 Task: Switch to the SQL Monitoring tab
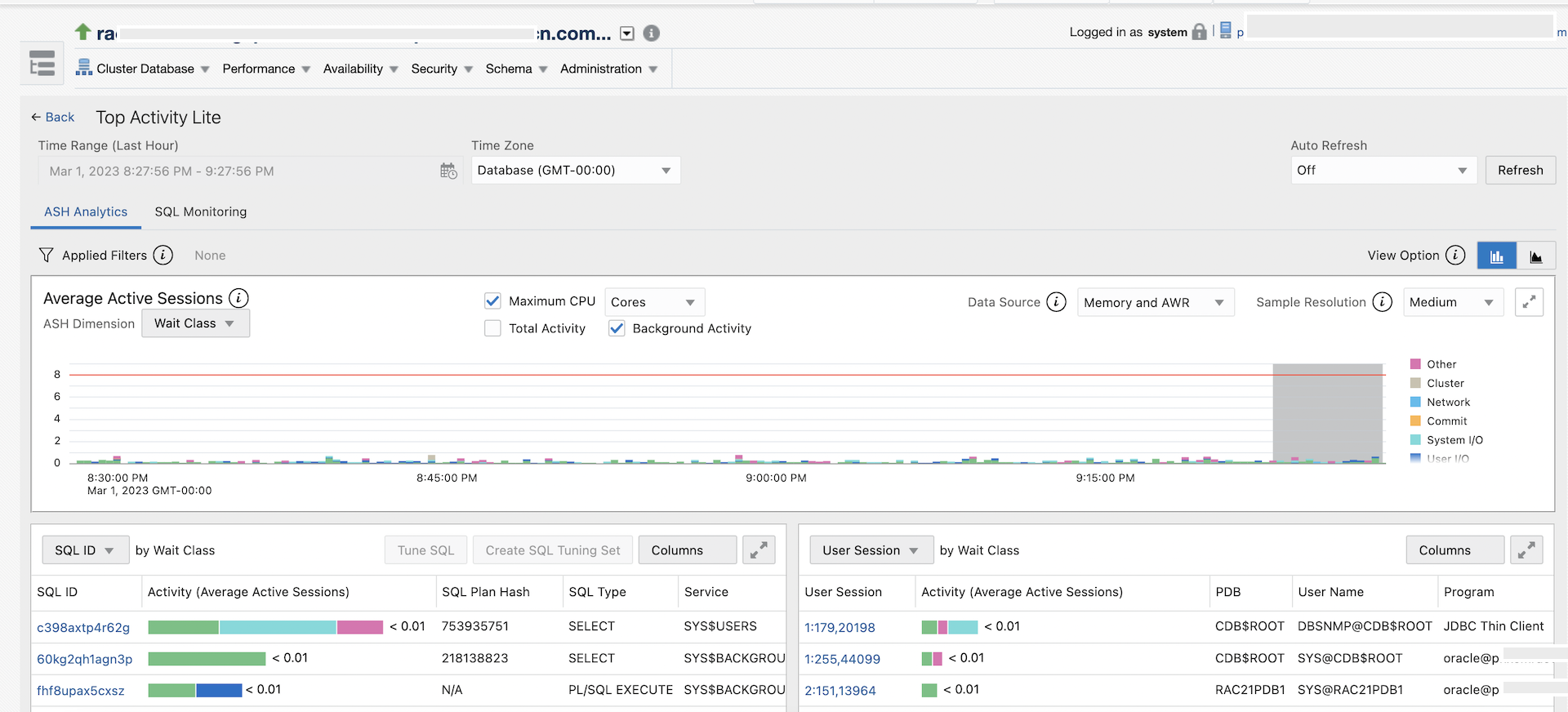tap(201, 212)
